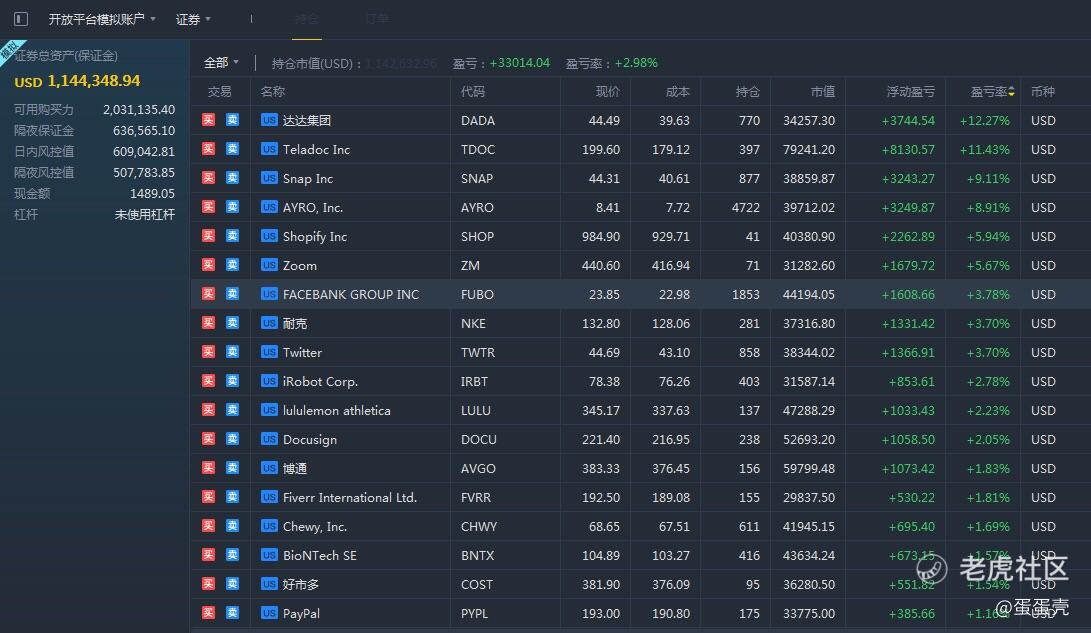
Task: Toggle the sidebar panel icon
Action: (21, 19)
